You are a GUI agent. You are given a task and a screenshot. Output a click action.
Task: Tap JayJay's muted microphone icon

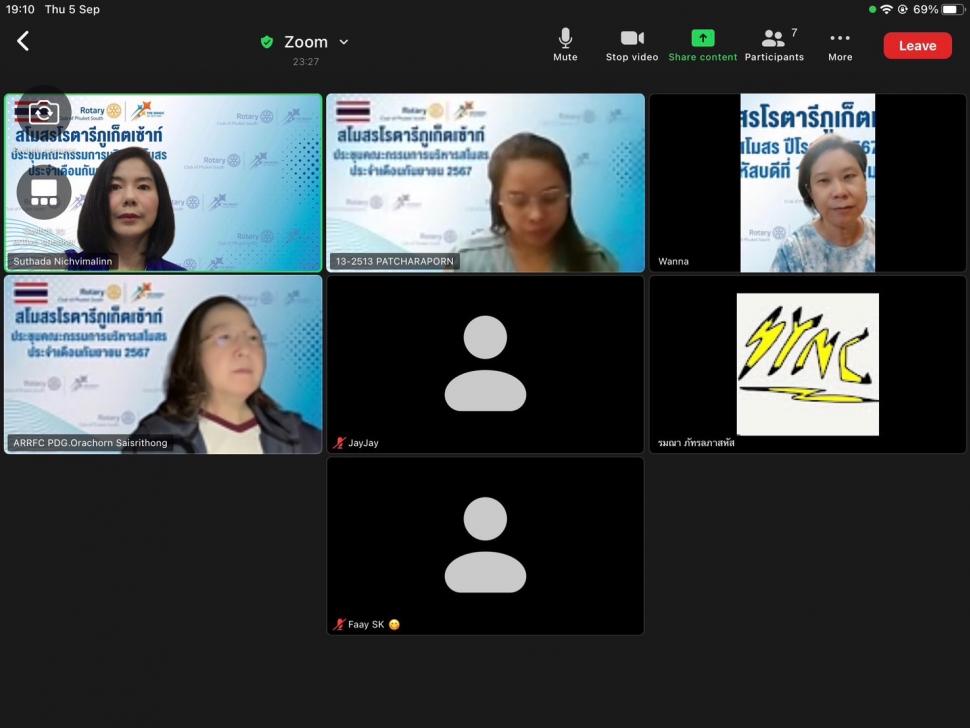click(x=340, y=443)
